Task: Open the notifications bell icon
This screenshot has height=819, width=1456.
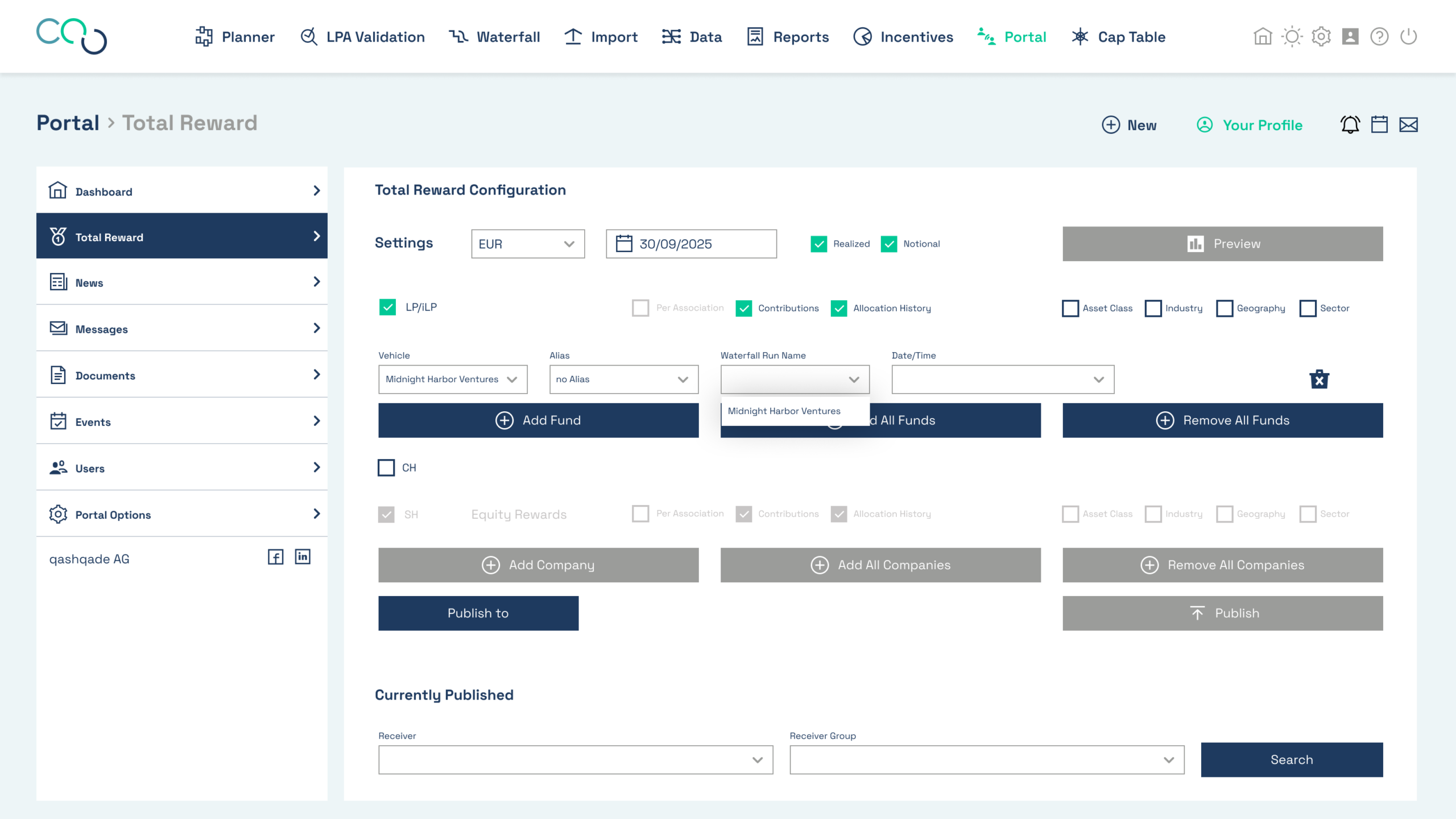Action: [x=1350, y=125]
